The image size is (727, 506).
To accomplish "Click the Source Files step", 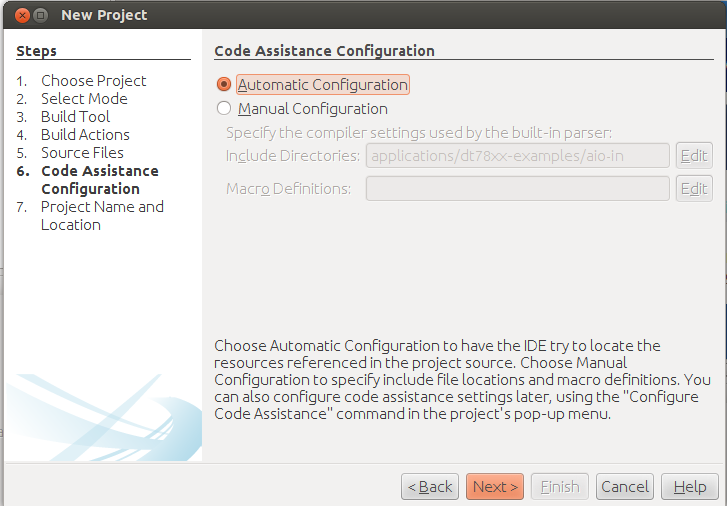I will (82, 153).
